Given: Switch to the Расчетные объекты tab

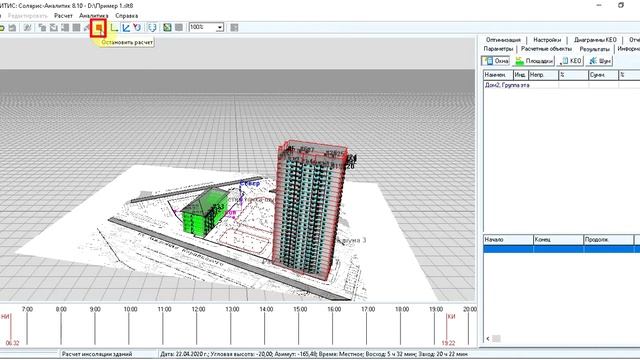Looking at the screenshot, I should tap(546, 49).
